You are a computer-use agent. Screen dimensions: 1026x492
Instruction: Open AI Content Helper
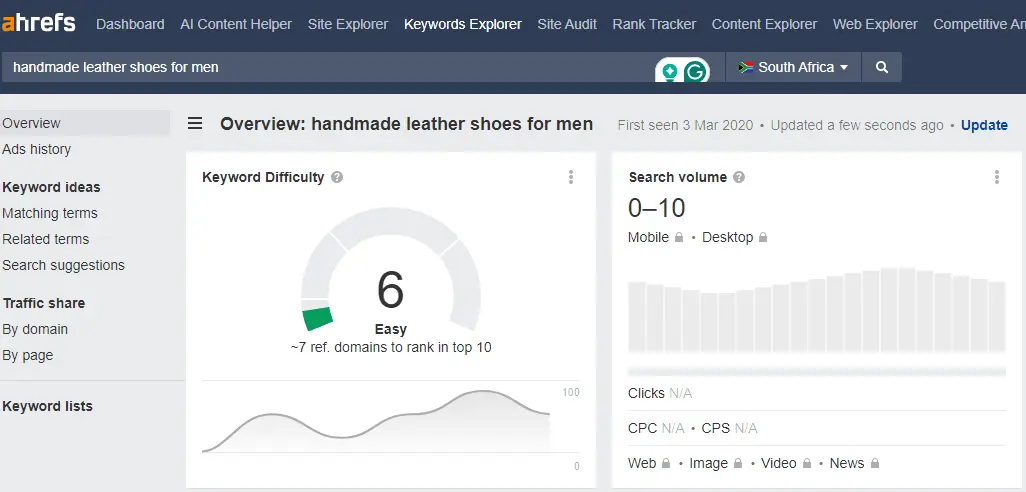pyautogui.click(x=236, y=24)
